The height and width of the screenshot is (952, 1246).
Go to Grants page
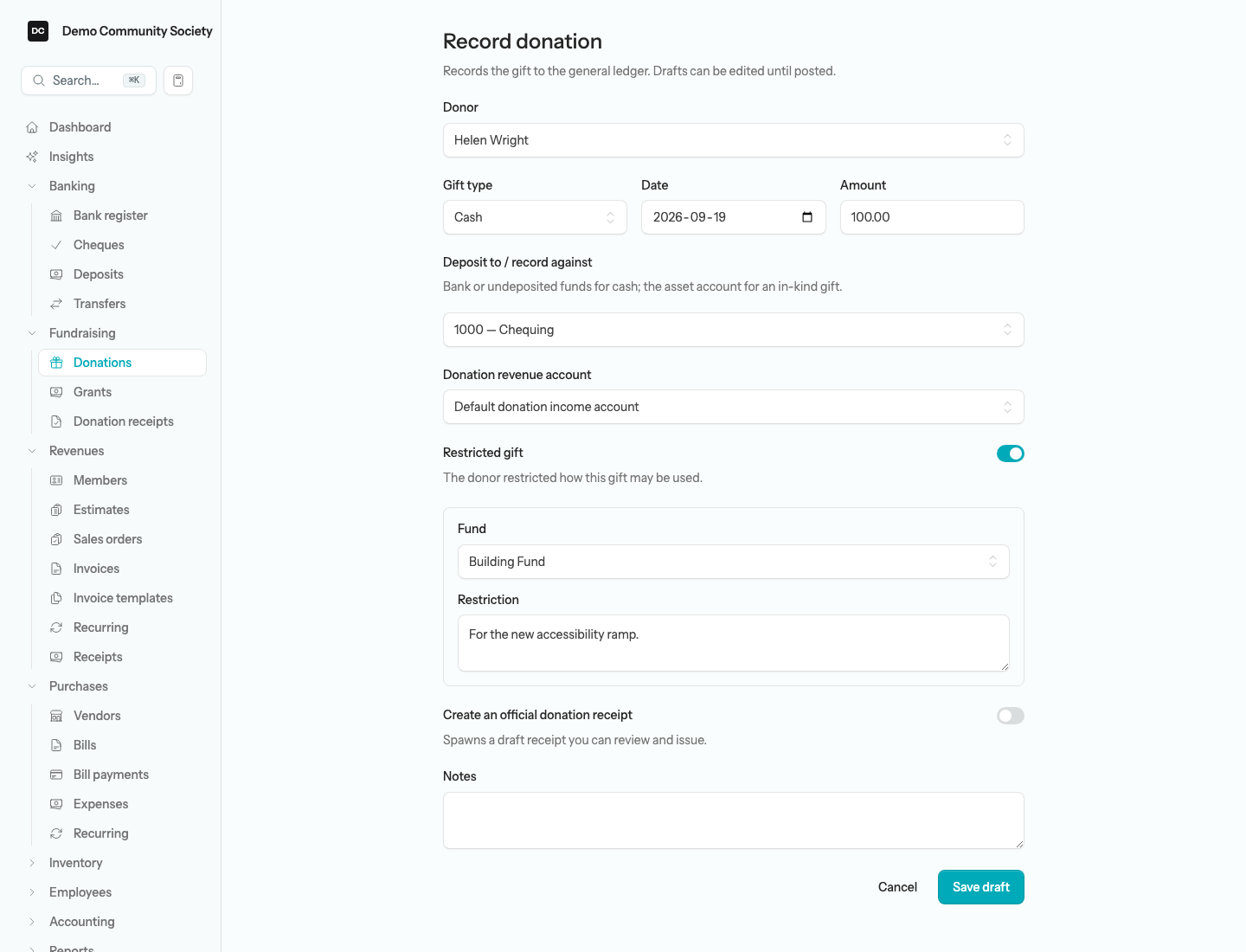pos(122,392)
